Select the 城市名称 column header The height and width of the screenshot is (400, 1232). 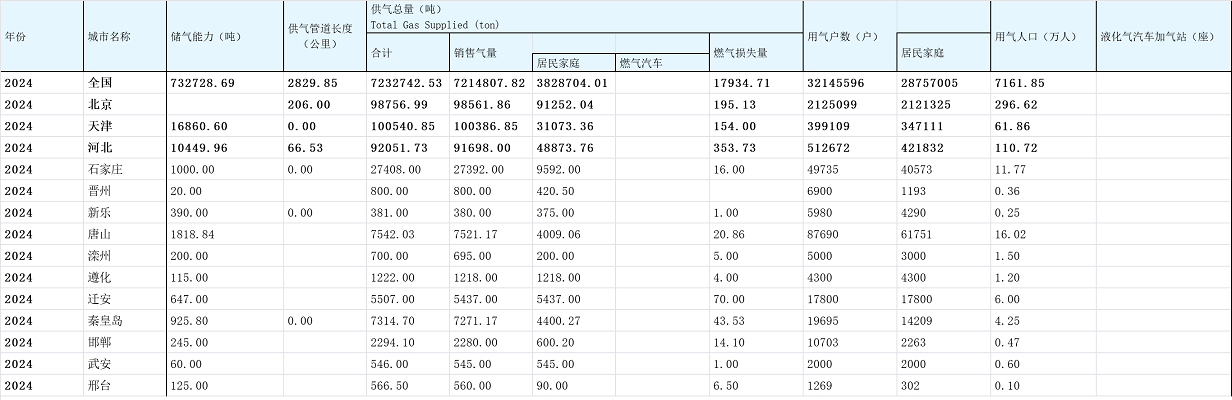109,36
